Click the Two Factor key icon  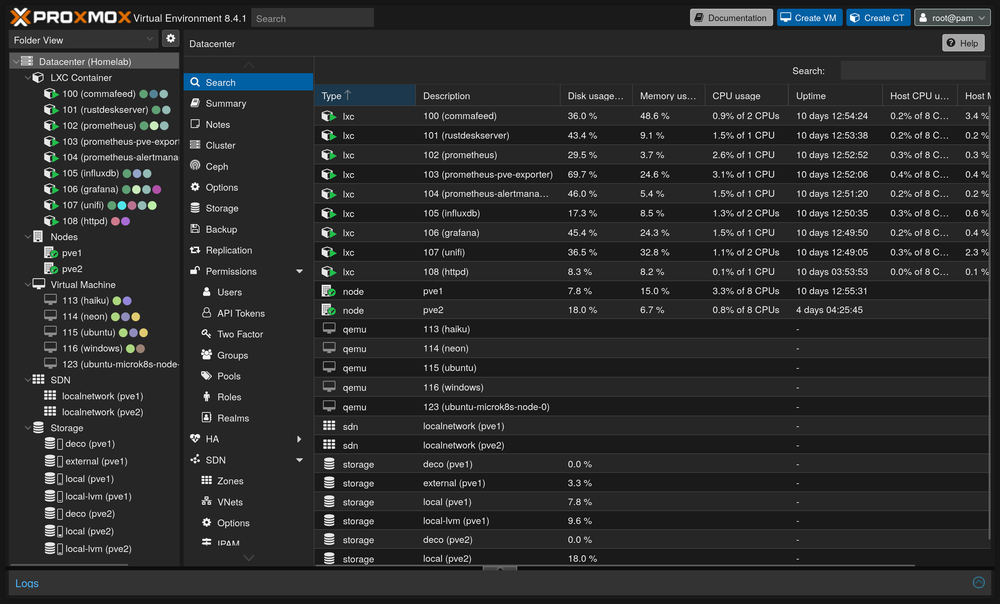coord(207,334)
